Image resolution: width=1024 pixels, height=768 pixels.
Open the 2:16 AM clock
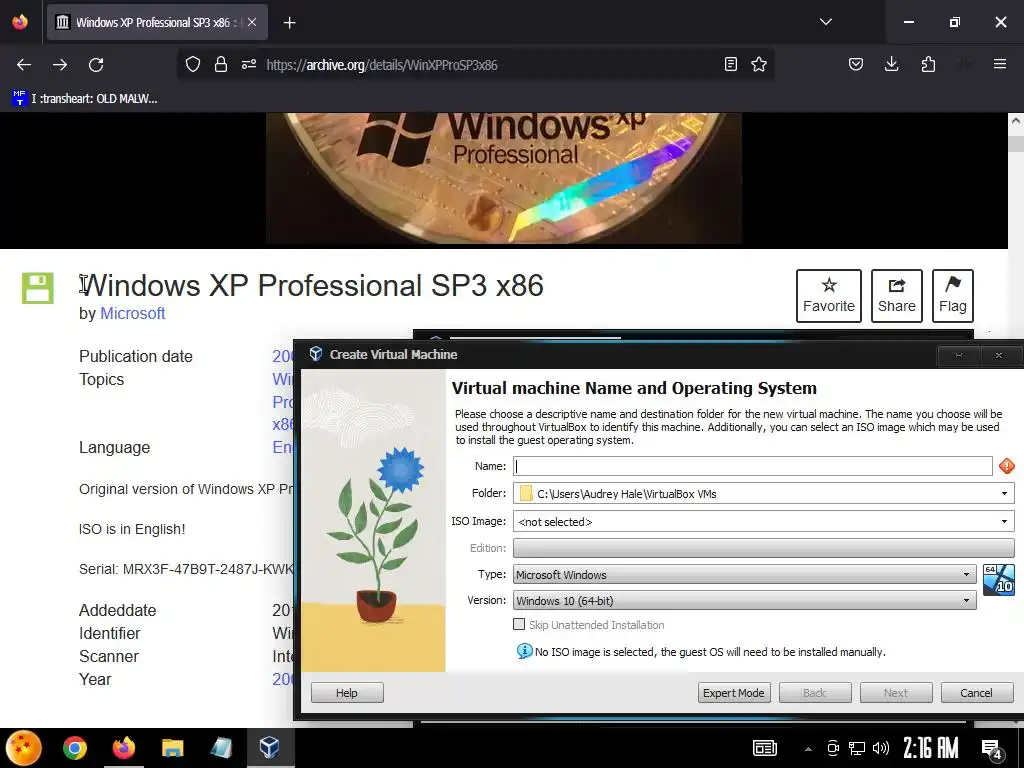coord(931,748)
